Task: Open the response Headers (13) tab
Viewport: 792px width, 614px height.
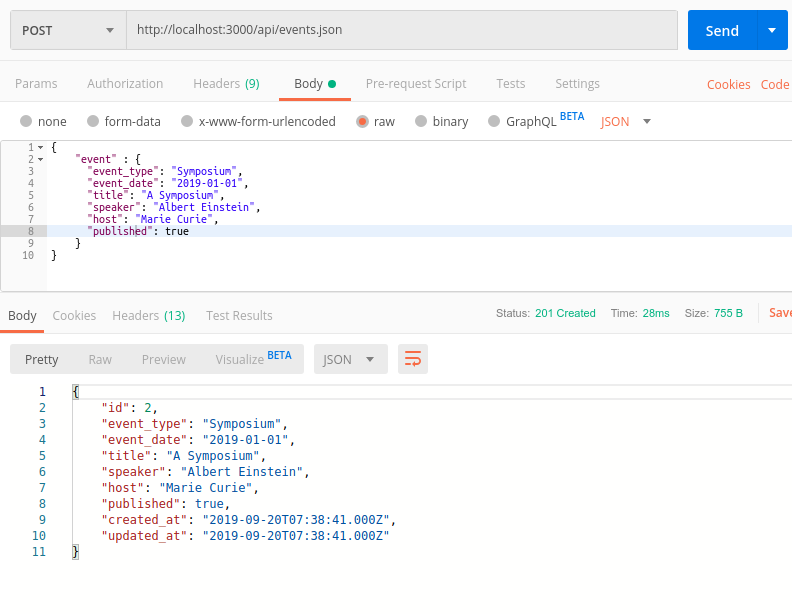Action: (x=148, y=316)
